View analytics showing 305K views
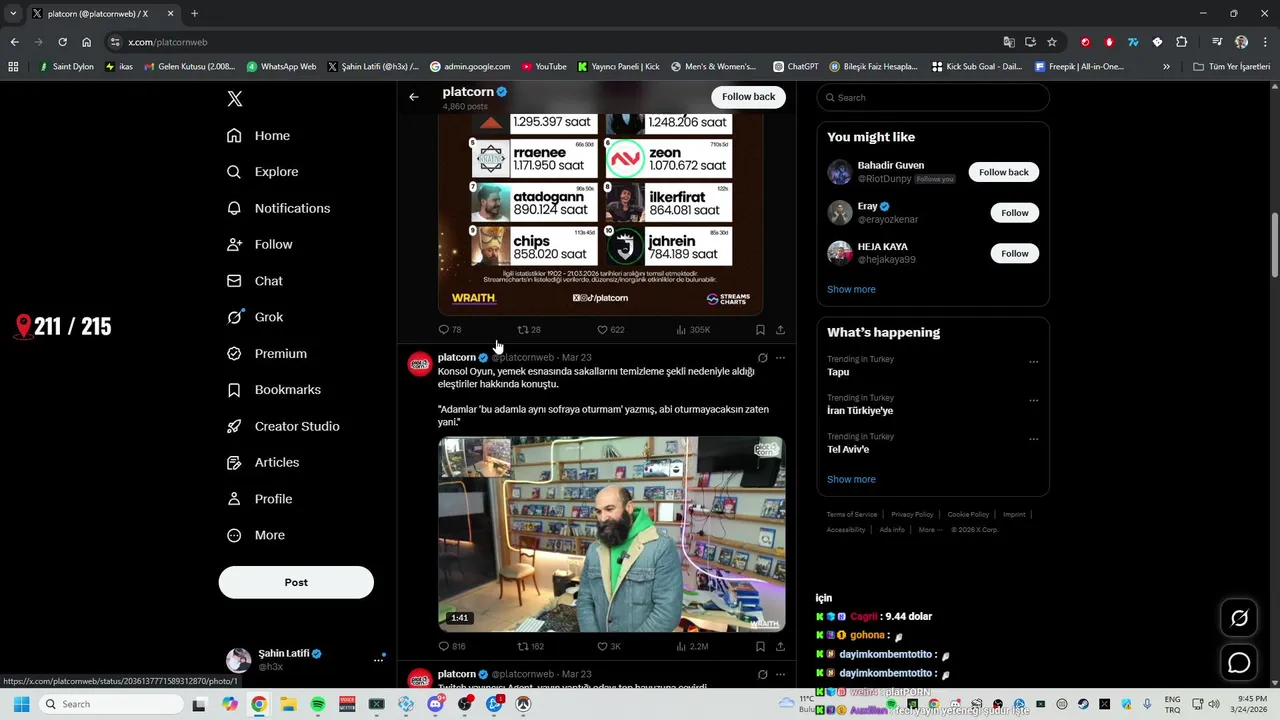Screen dimensions: 1280x720 click(x=693, y=329)
